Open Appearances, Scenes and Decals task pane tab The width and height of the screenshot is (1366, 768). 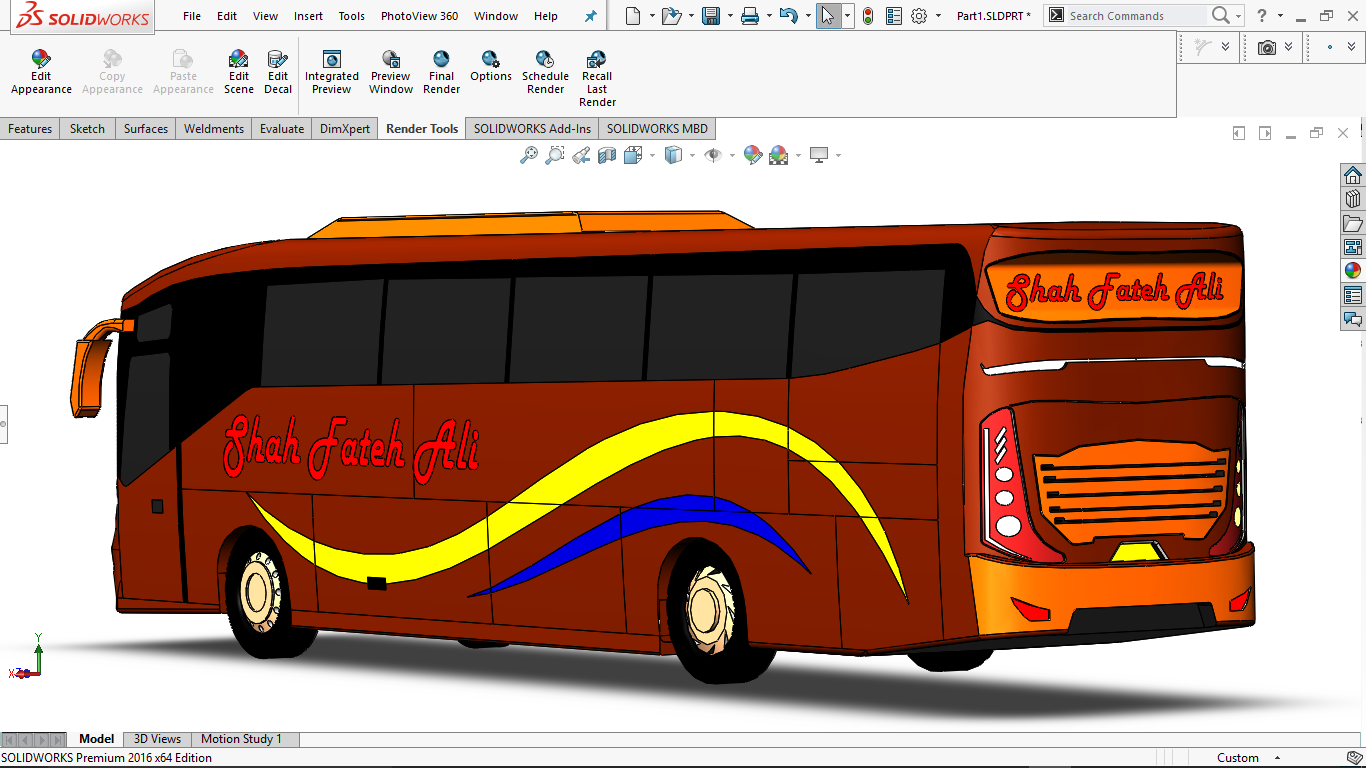1353,271
